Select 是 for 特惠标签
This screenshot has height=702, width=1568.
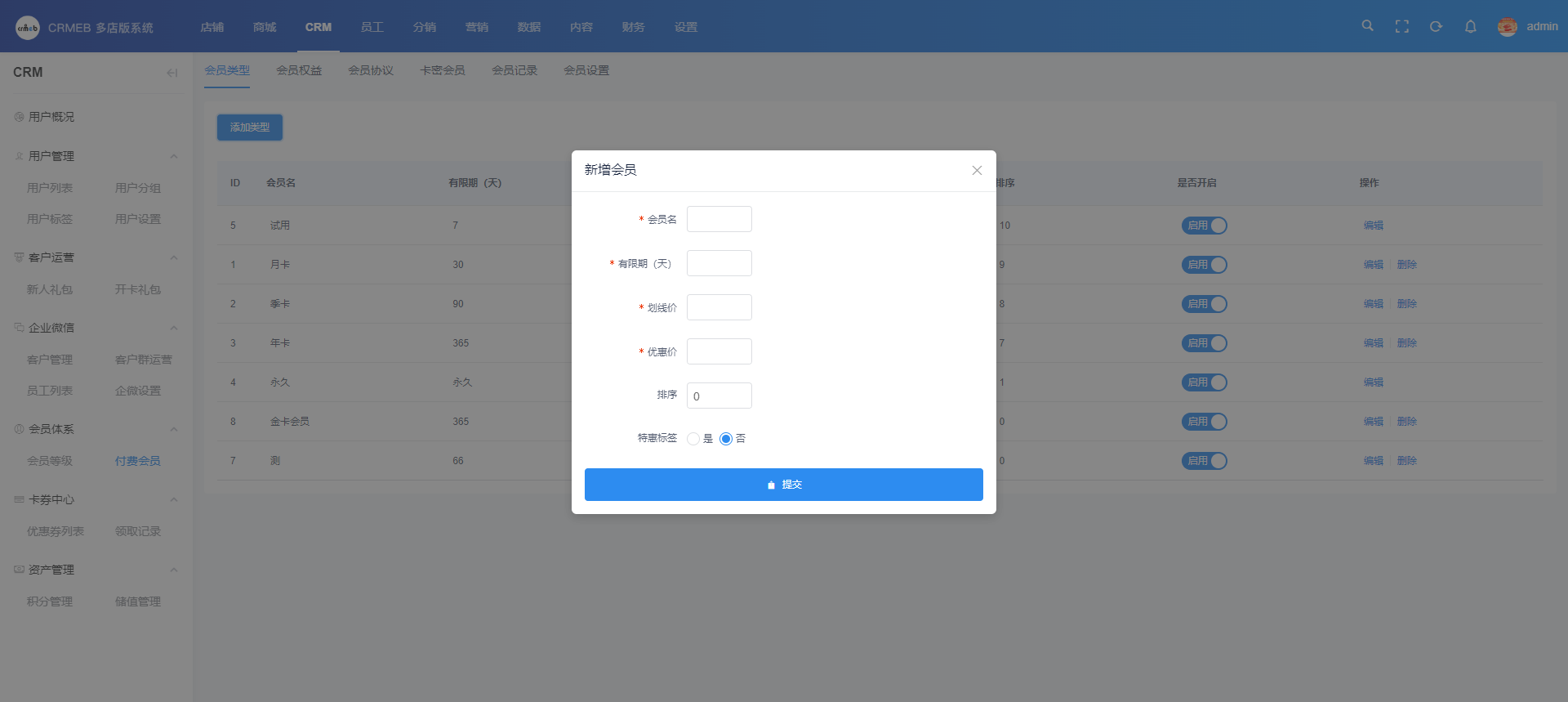pos(693,439)
